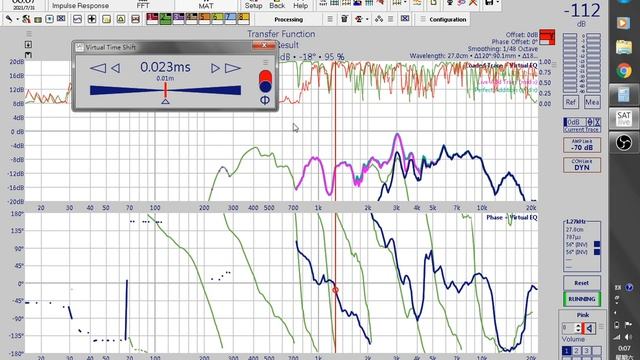Screen dimensions: 640x360
Task: Click the trash bin delete icon
Action: (344, 19)
